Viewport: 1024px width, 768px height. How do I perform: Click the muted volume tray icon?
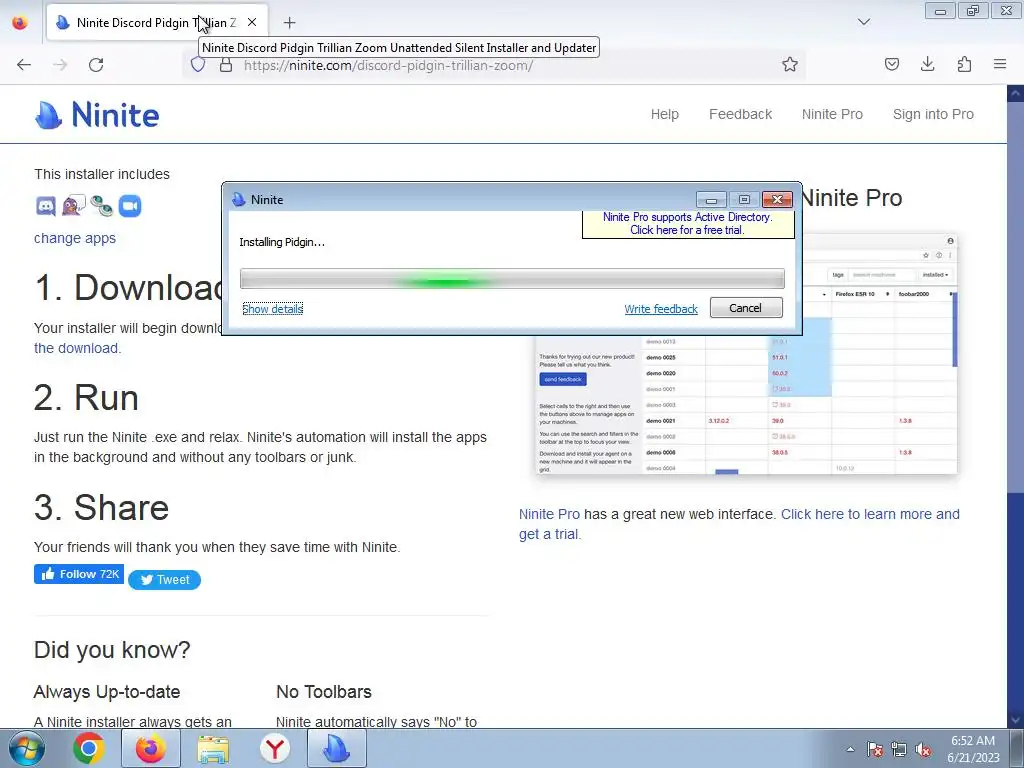point(923,749)
